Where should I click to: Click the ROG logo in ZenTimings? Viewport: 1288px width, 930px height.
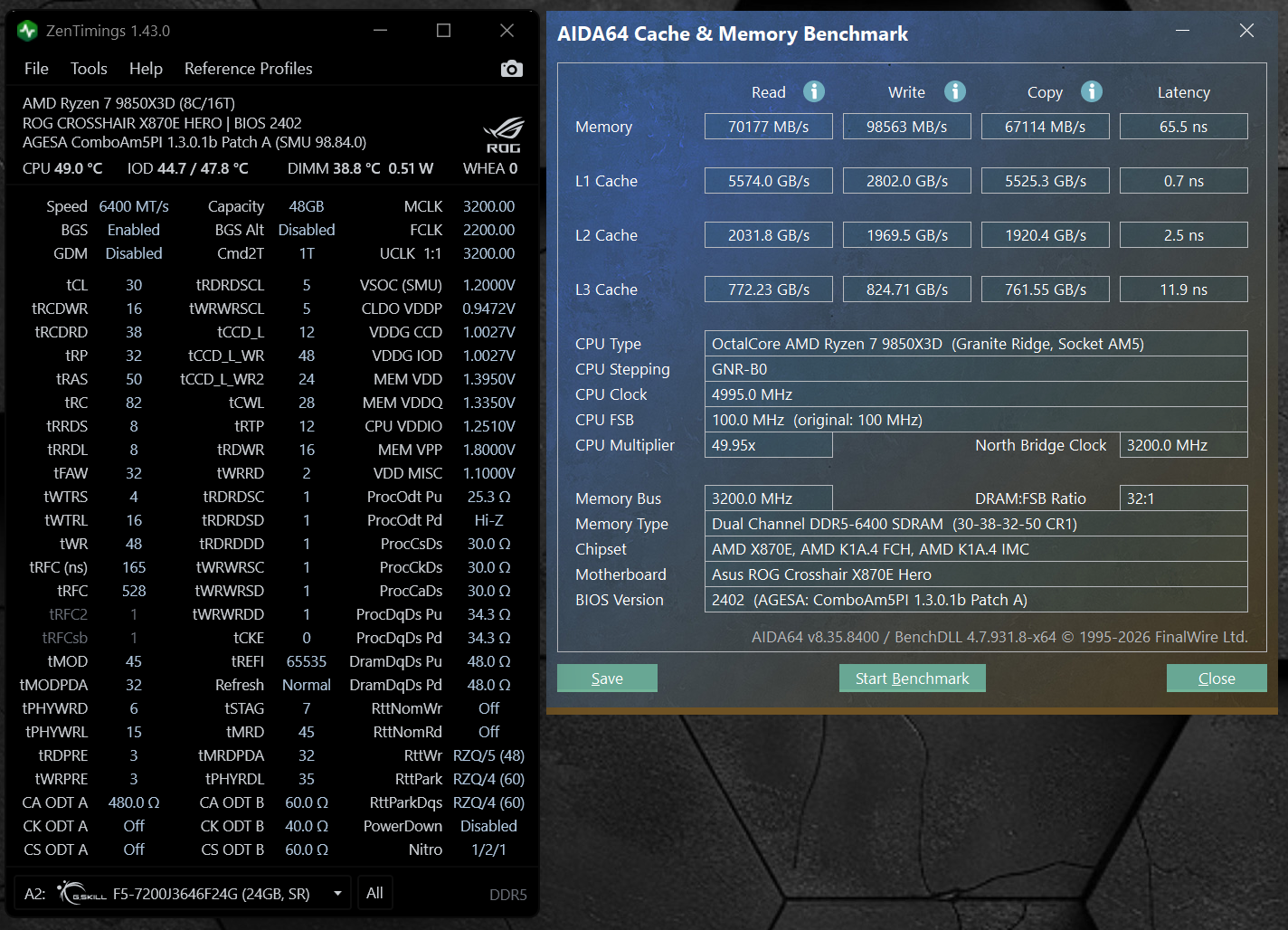pyautogui.click(x=503, y=135)
